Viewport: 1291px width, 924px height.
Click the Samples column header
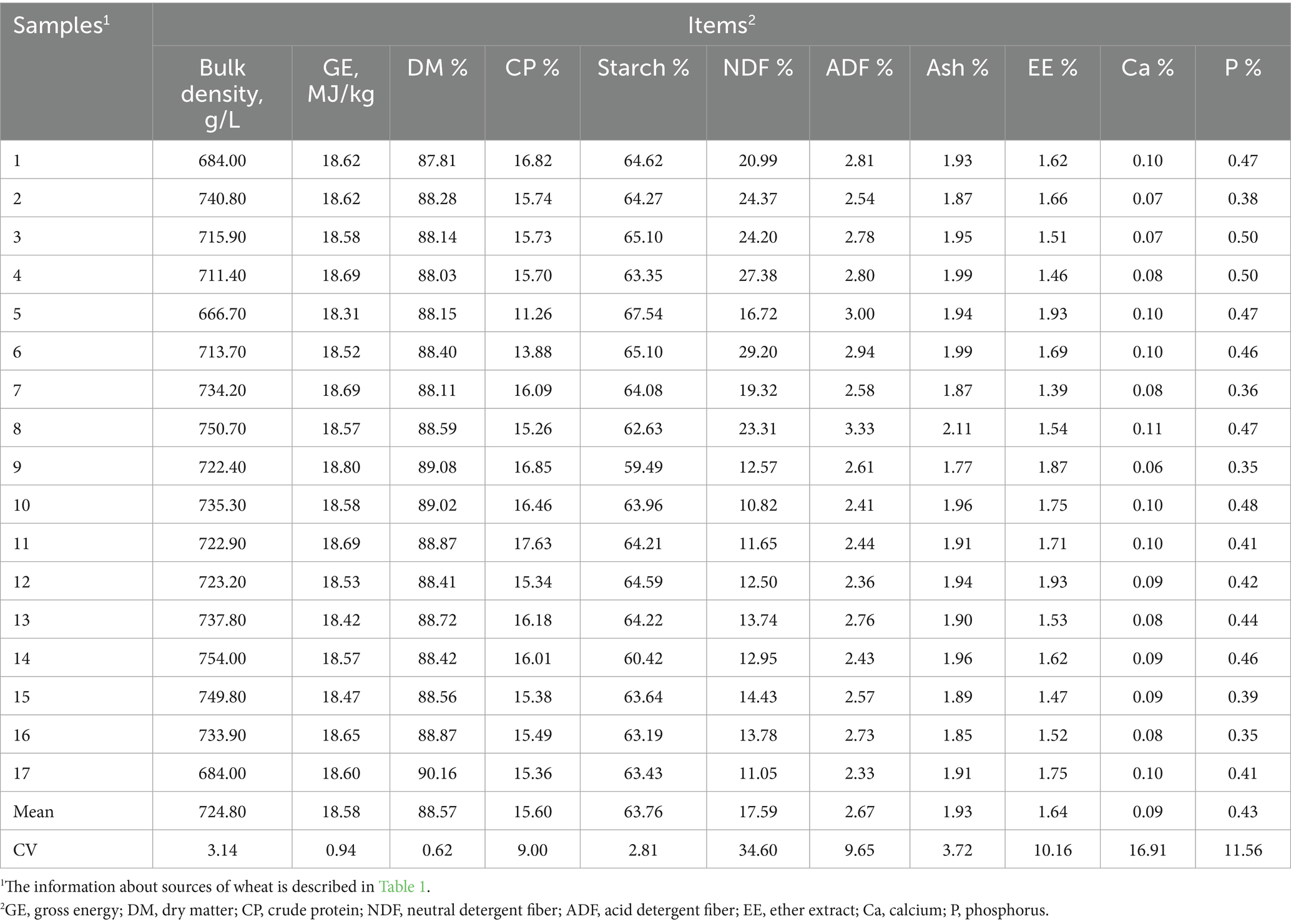click(61, 26)
